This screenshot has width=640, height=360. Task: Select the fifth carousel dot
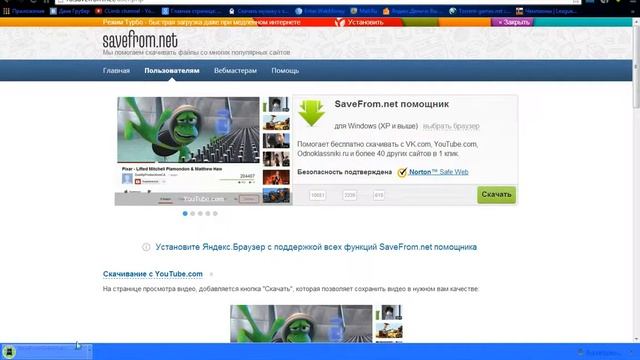coord(215,213)
